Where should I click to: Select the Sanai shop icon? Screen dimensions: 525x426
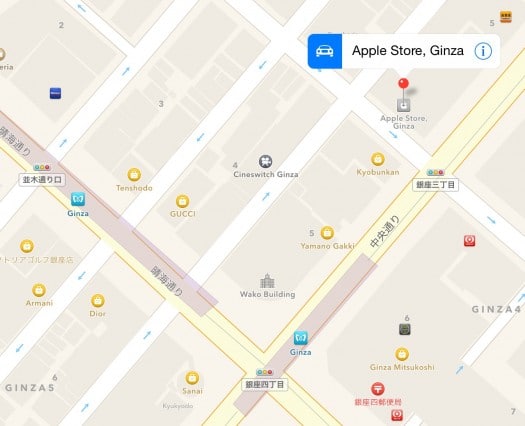coord(192,378)
